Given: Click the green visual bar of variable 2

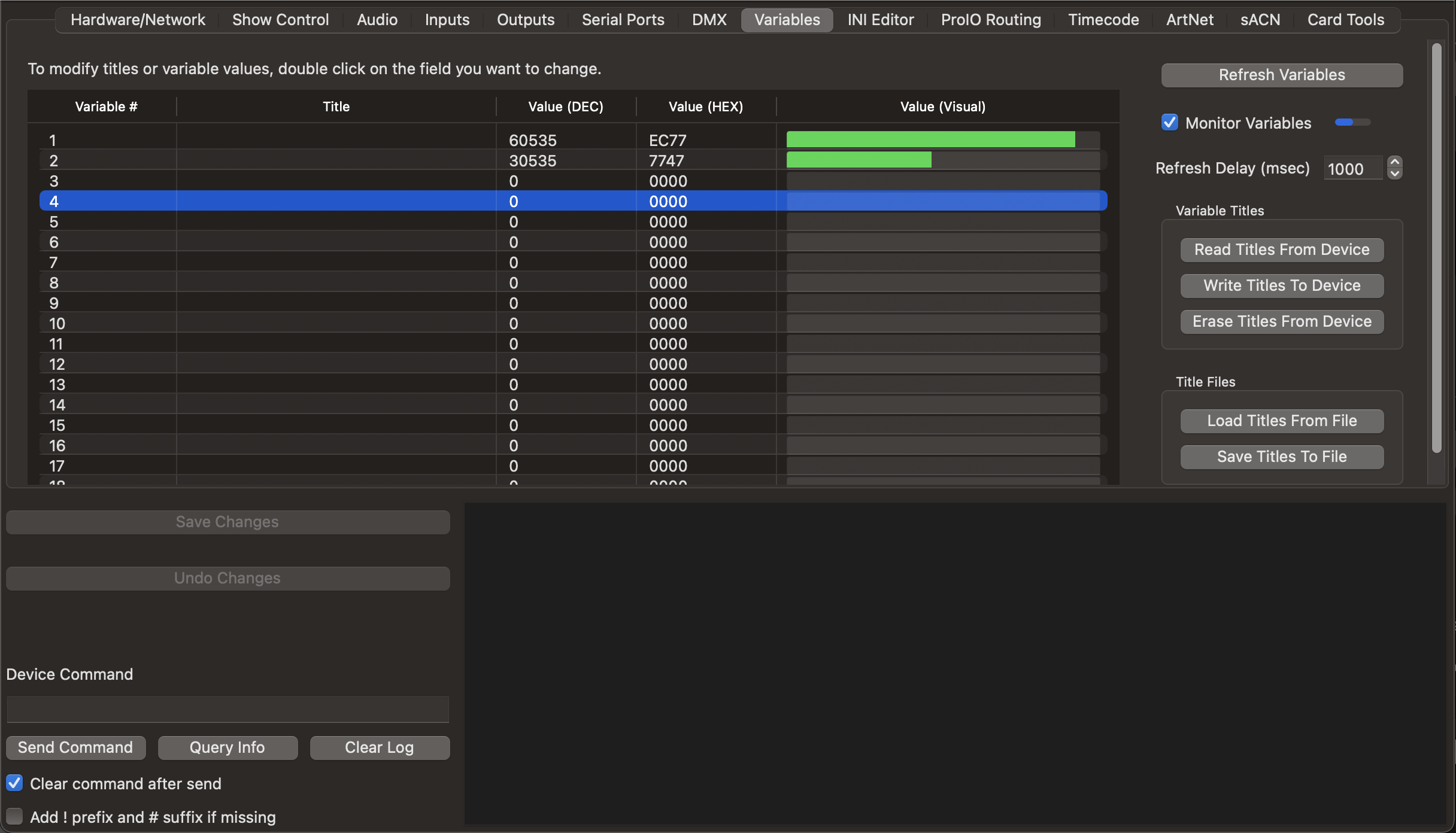Looking at the screenshot, I should coord(859,160).
